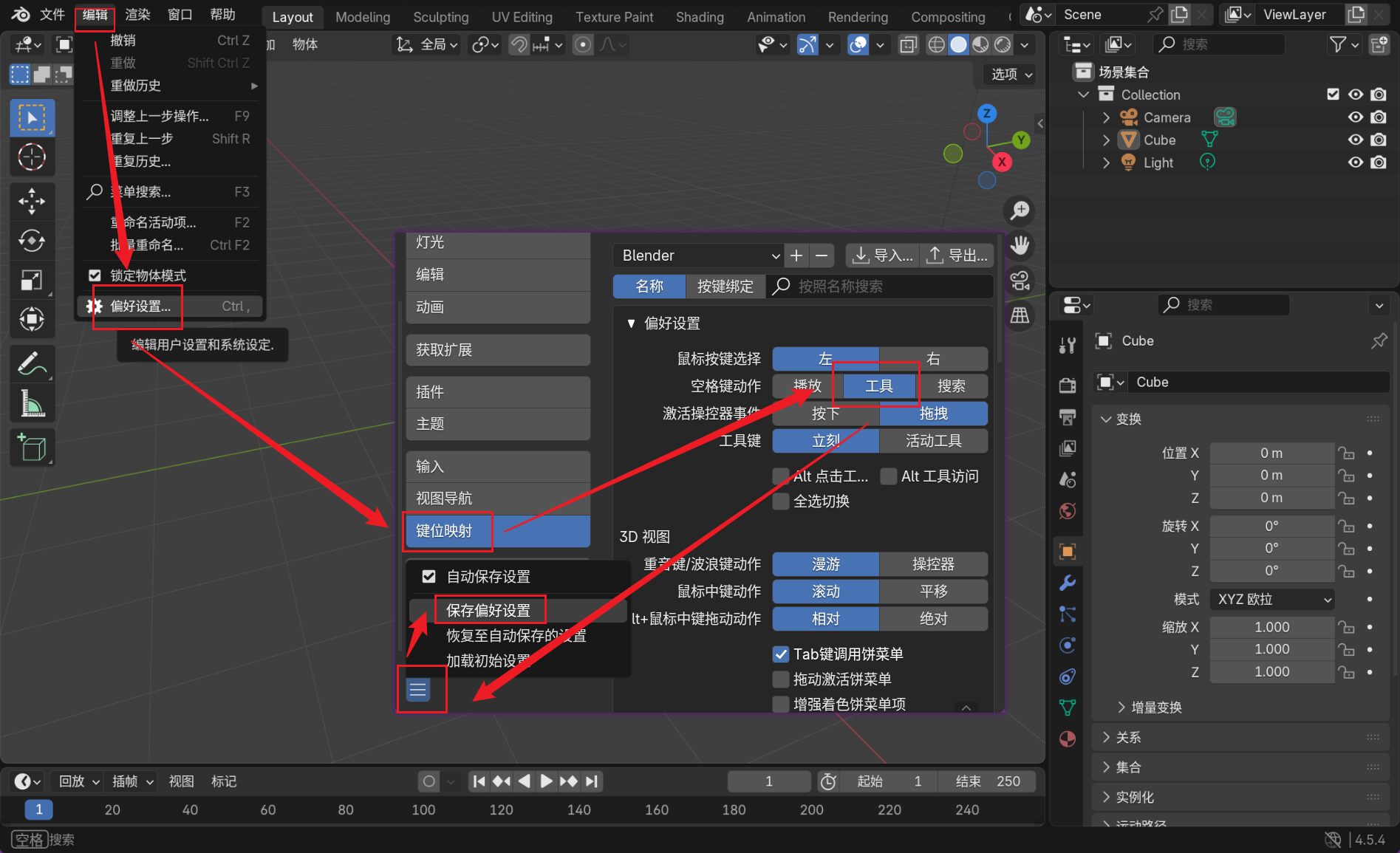
Task: Select the Rotate tool icon
Action: click(32, 240)
